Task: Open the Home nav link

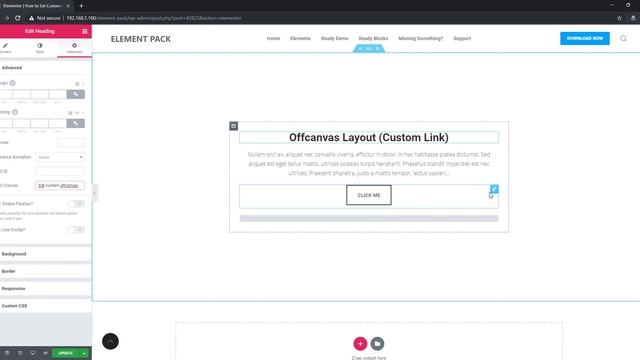Action: pyautogui.click(x=273, y=38)
